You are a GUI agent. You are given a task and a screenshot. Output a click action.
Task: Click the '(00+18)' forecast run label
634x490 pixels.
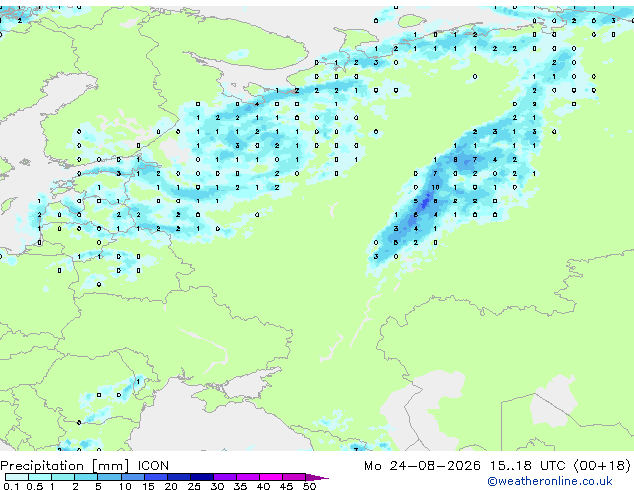tap(602, 466)
